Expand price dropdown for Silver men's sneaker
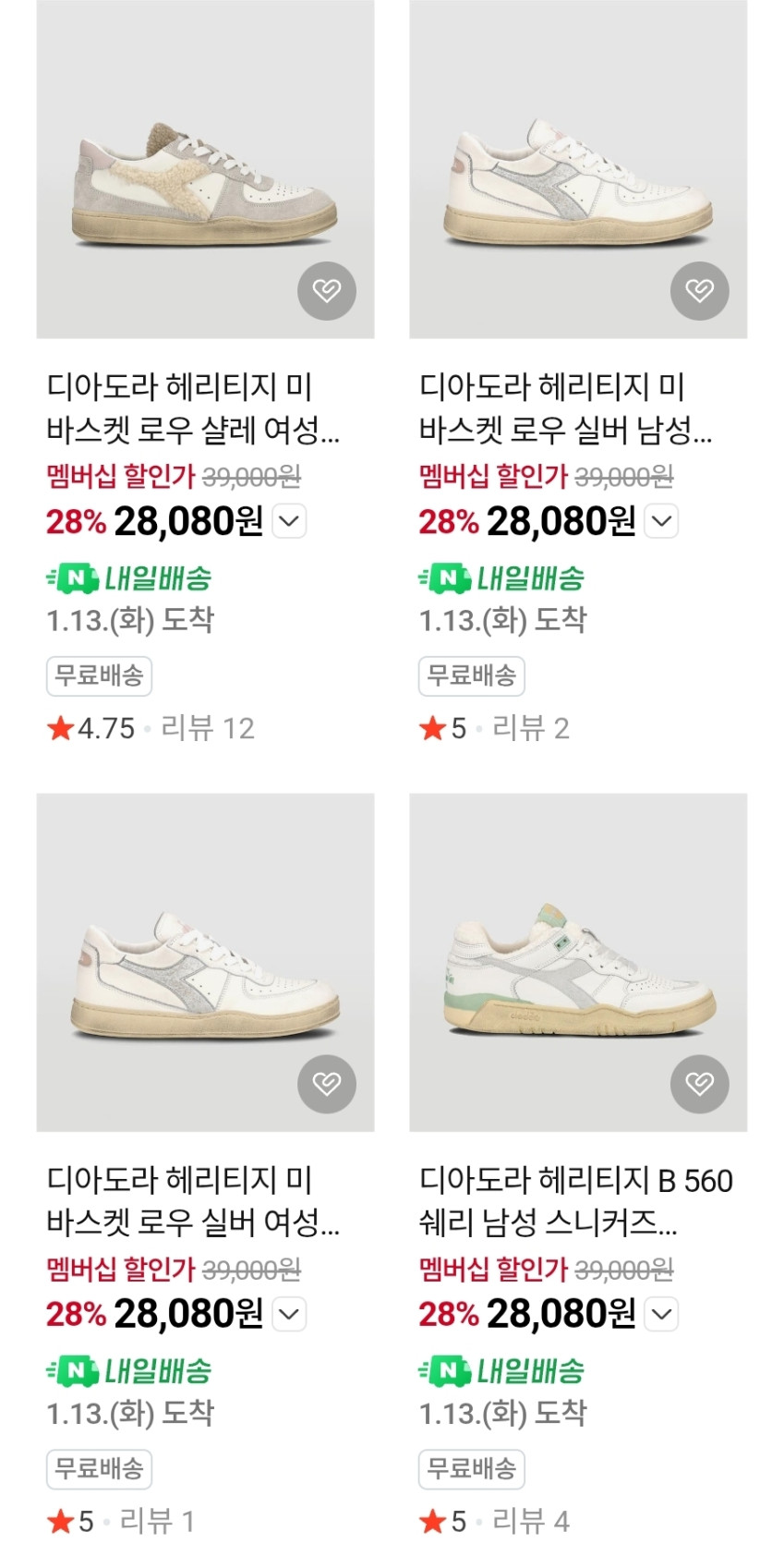This screenshot has height=1556, width=784. 662,521
